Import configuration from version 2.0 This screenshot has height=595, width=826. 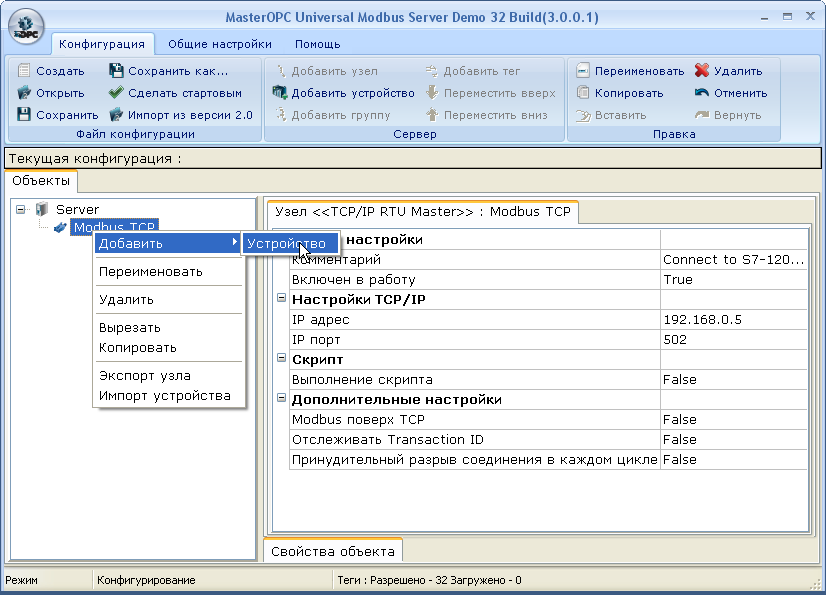click(x=177, y=113)
